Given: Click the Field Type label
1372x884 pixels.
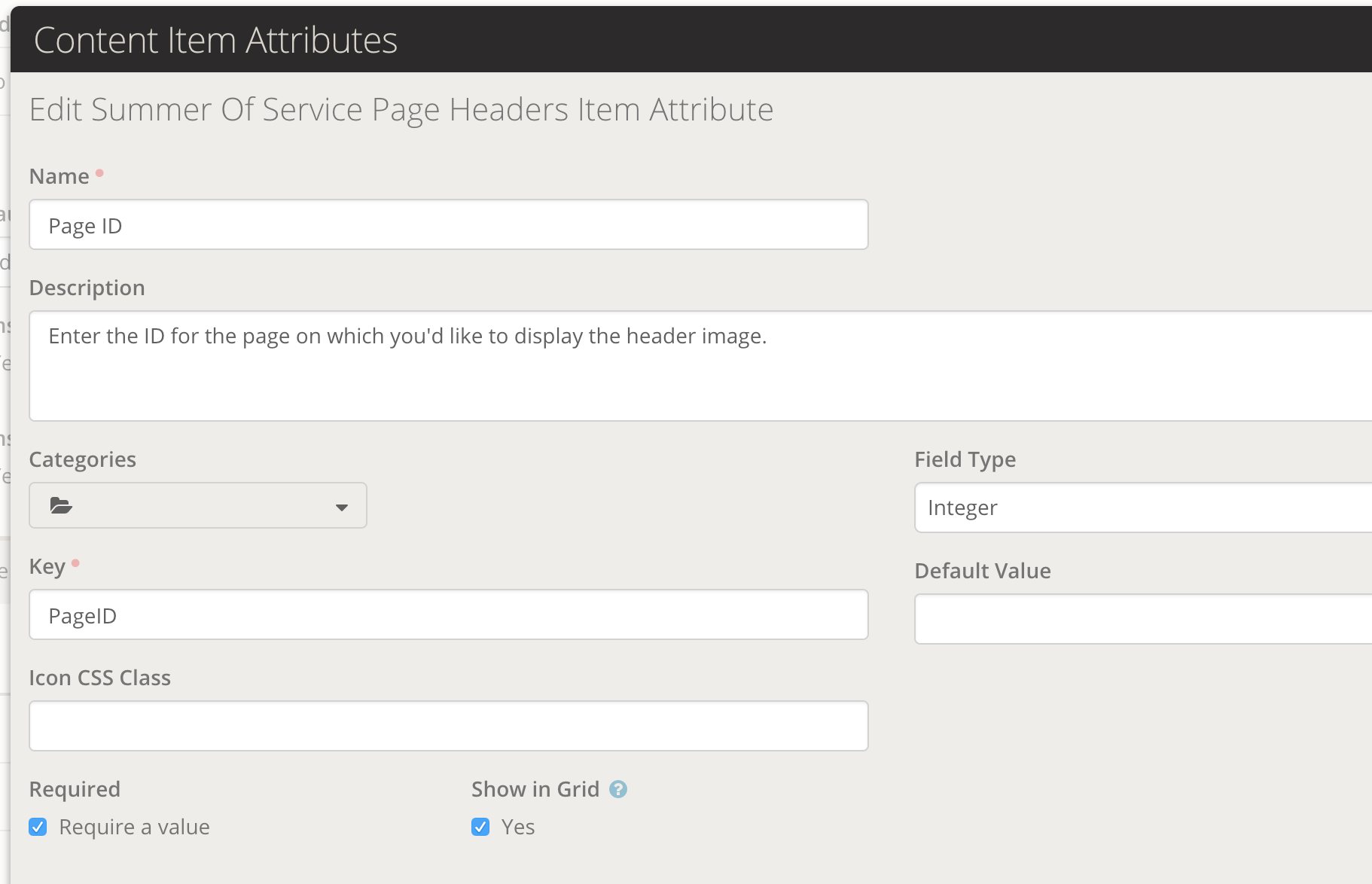Looking at the screenshot, I should pos(965,459).
